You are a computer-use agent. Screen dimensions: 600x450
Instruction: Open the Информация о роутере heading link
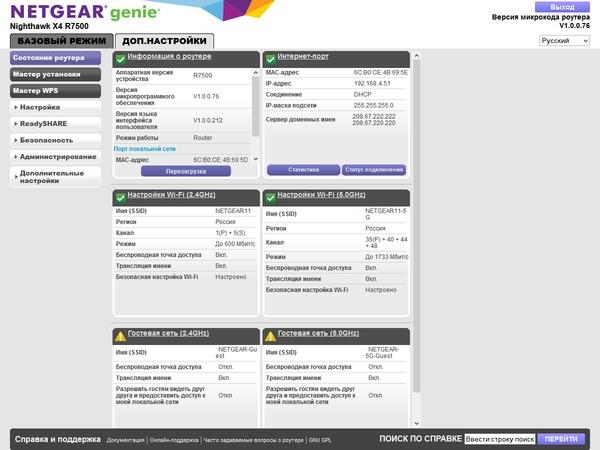coord(169,56)
